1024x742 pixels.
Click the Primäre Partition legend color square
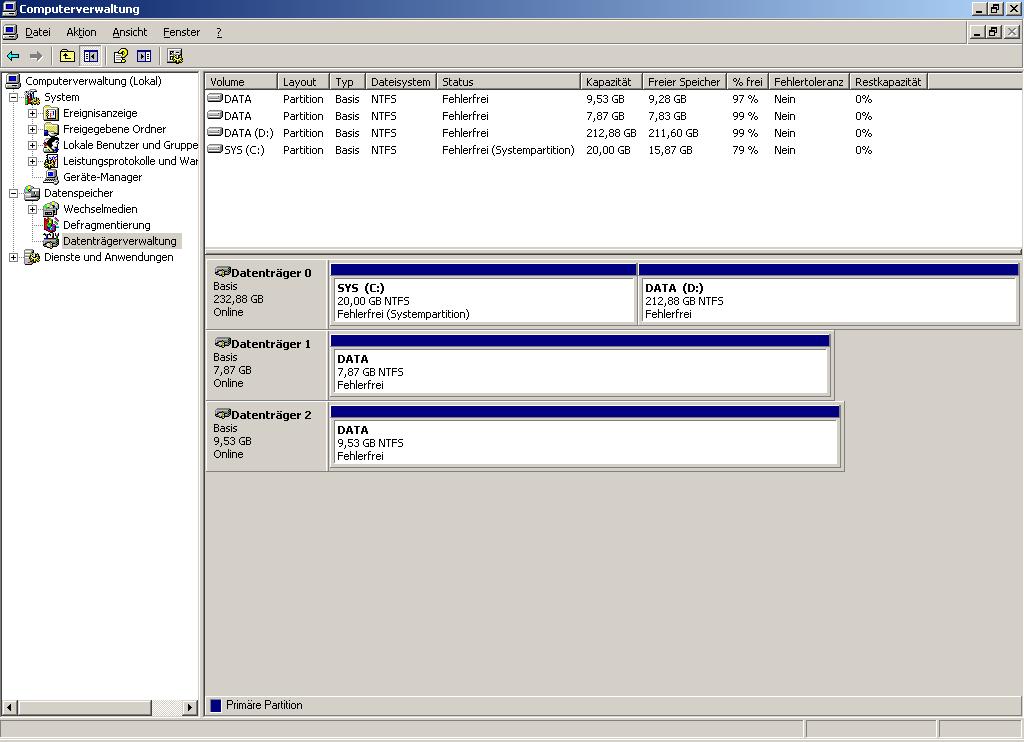pyautogui.click(x=216, y=705)
